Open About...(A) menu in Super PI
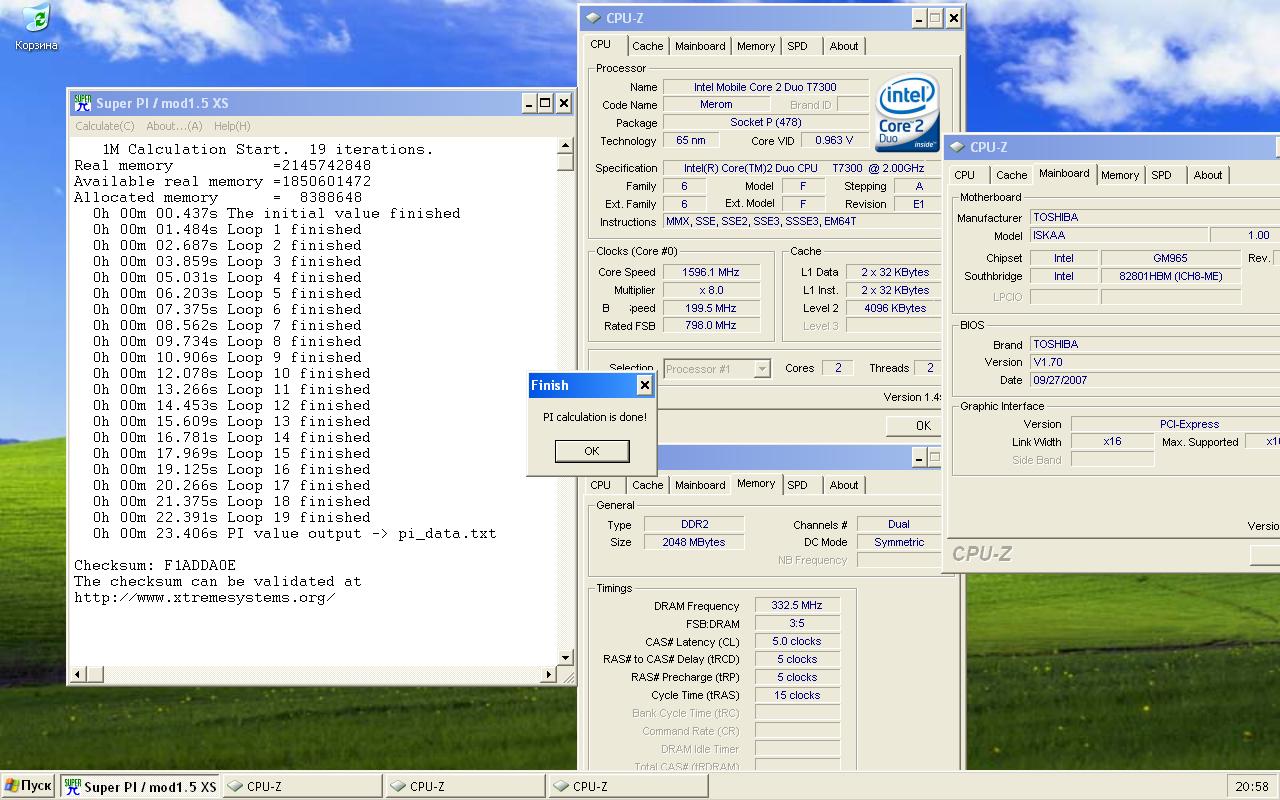The image size is (1280, 800). click(x=174, y=126)
